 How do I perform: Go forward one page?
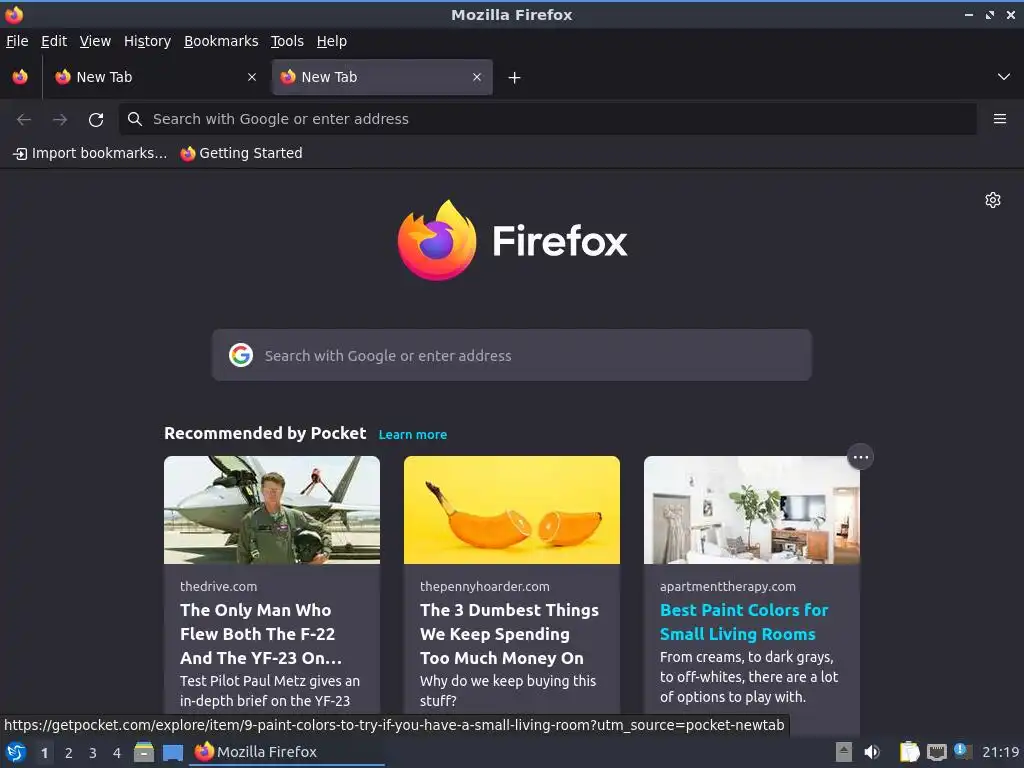(x=60, y=120)
